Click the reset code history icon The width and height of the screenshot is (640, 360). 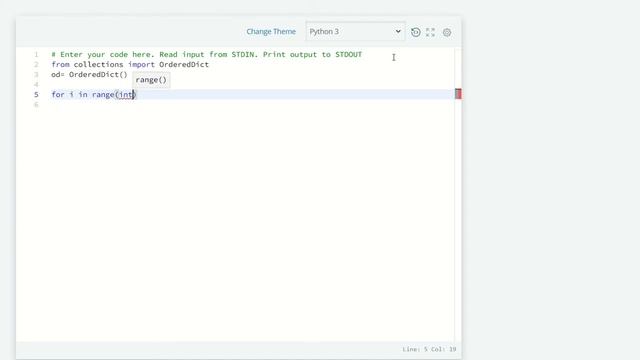pyautogui.click(x=416, y=32)
